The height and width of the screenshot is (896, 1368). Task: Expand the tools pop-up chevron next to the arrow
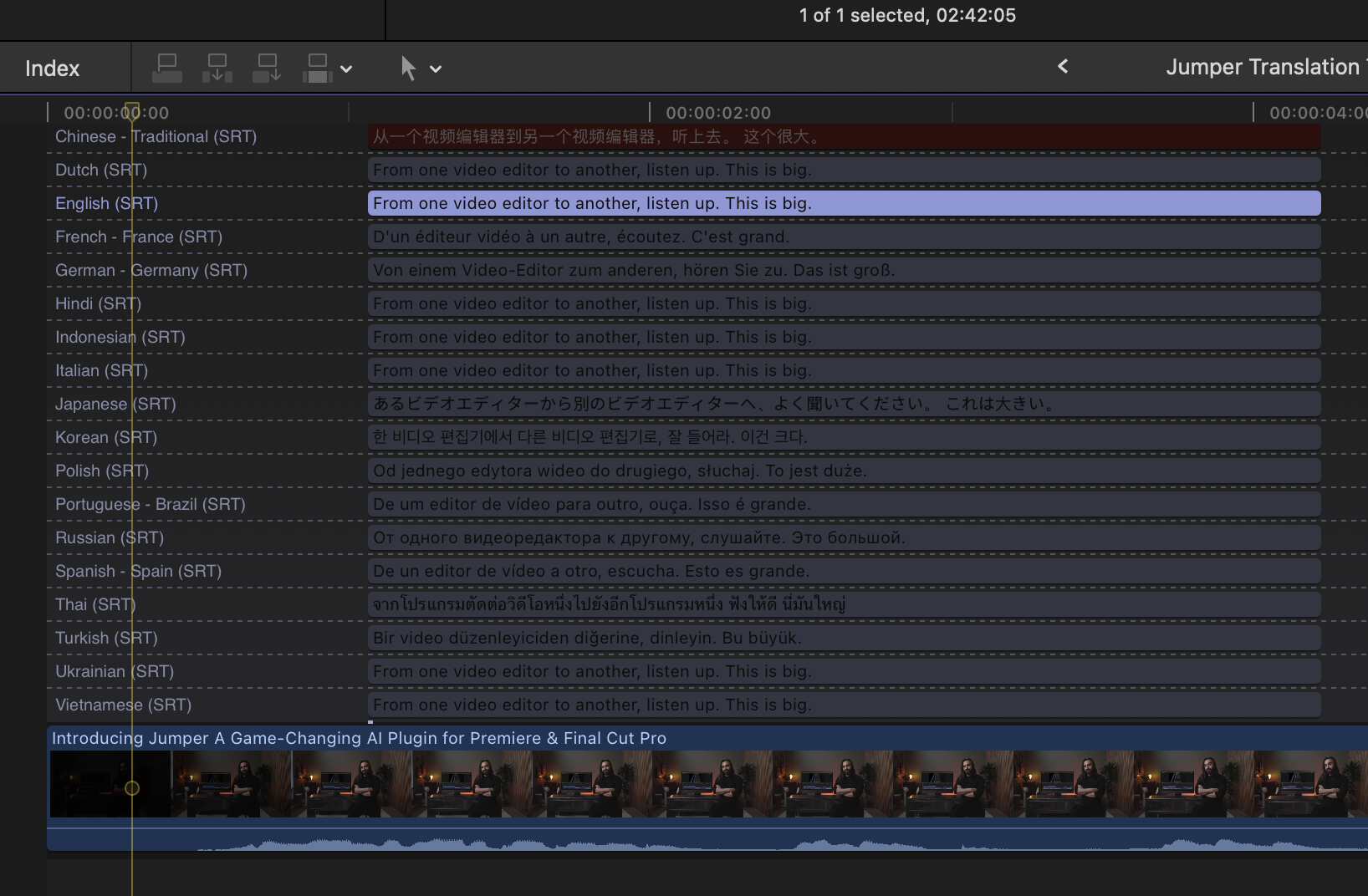[x=436, y=69]
